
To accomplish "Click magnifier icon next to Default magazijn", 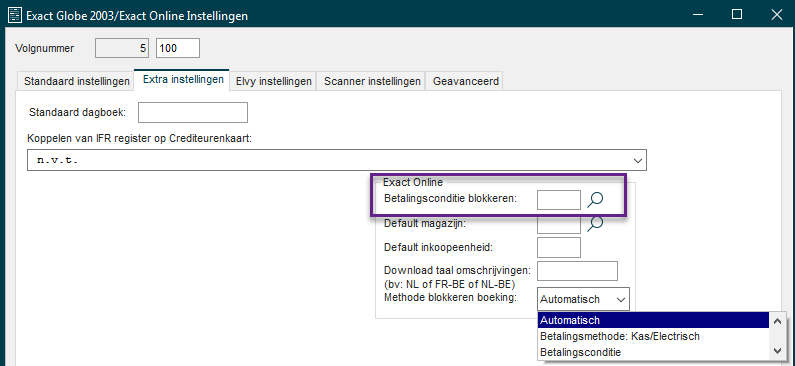I will (x=595, y=224).
